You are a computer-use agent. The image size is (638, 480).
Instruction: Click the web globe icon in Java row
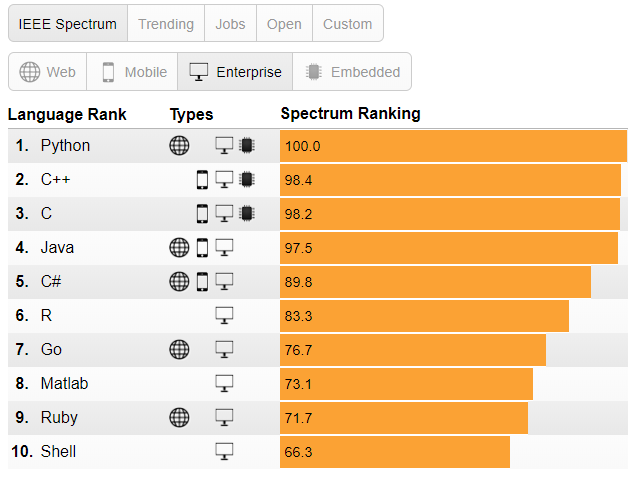[x=179, y=248]
